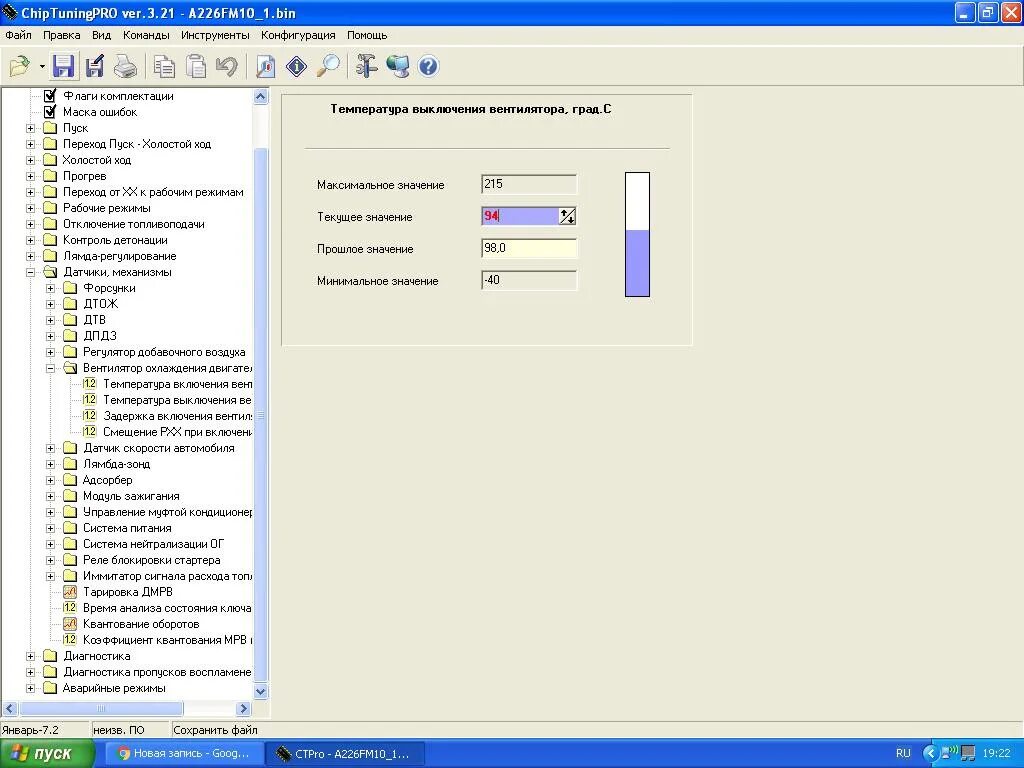Click the Максимальное значение field showing 215

tap(529, 184)
